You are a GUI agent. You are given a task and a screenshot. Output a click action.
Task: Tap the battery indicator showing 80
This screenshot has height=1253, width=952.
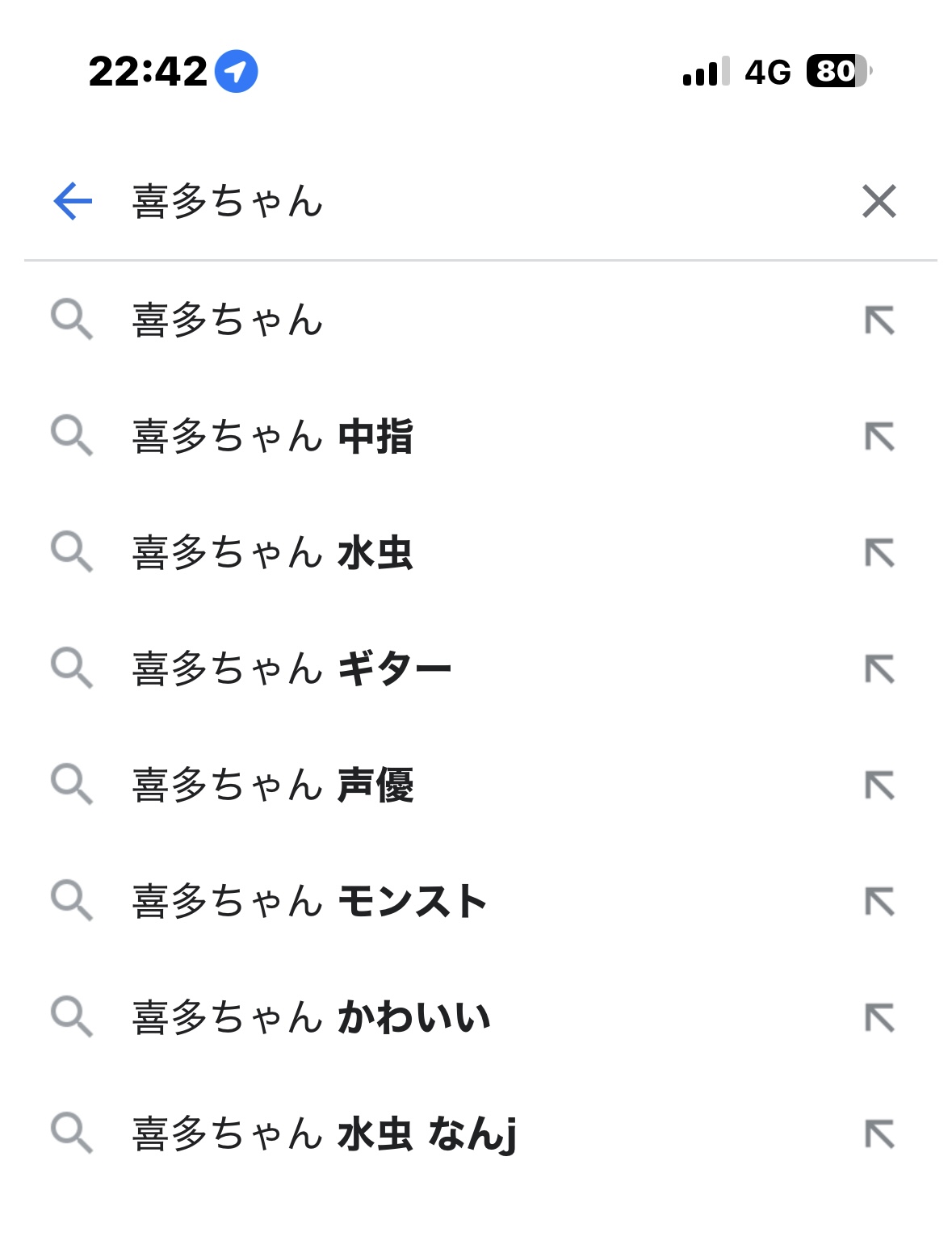click(838, 72)
